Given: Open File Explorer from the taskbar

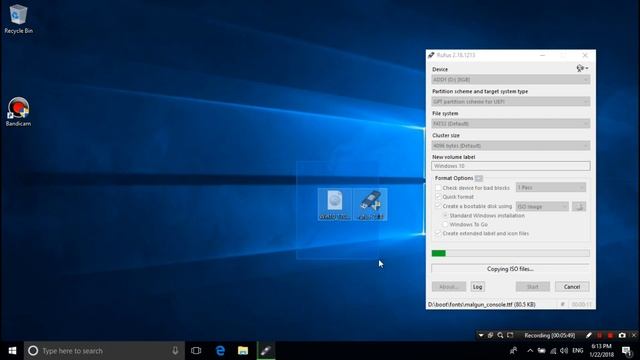Looking at the screenshot, I should click(243, 351).
